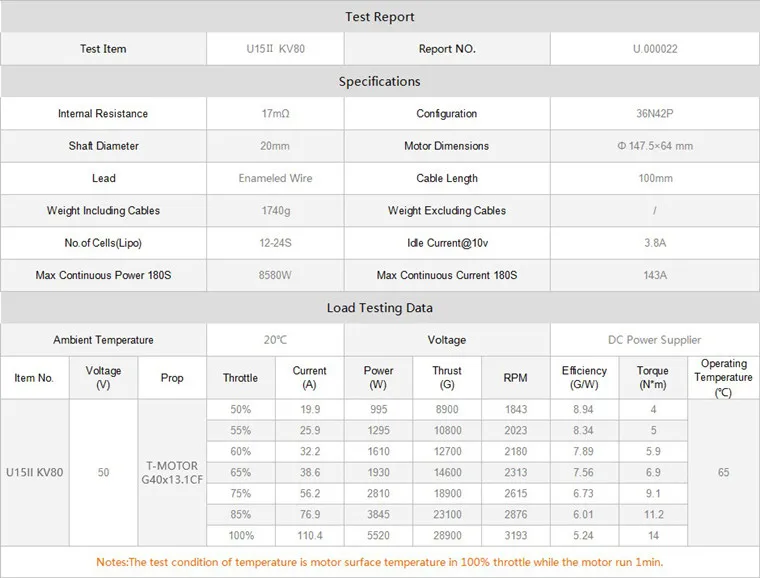Select the '50%' throttle cell
Viewport: 760px width, 578px height.
[x=241, y=409]
